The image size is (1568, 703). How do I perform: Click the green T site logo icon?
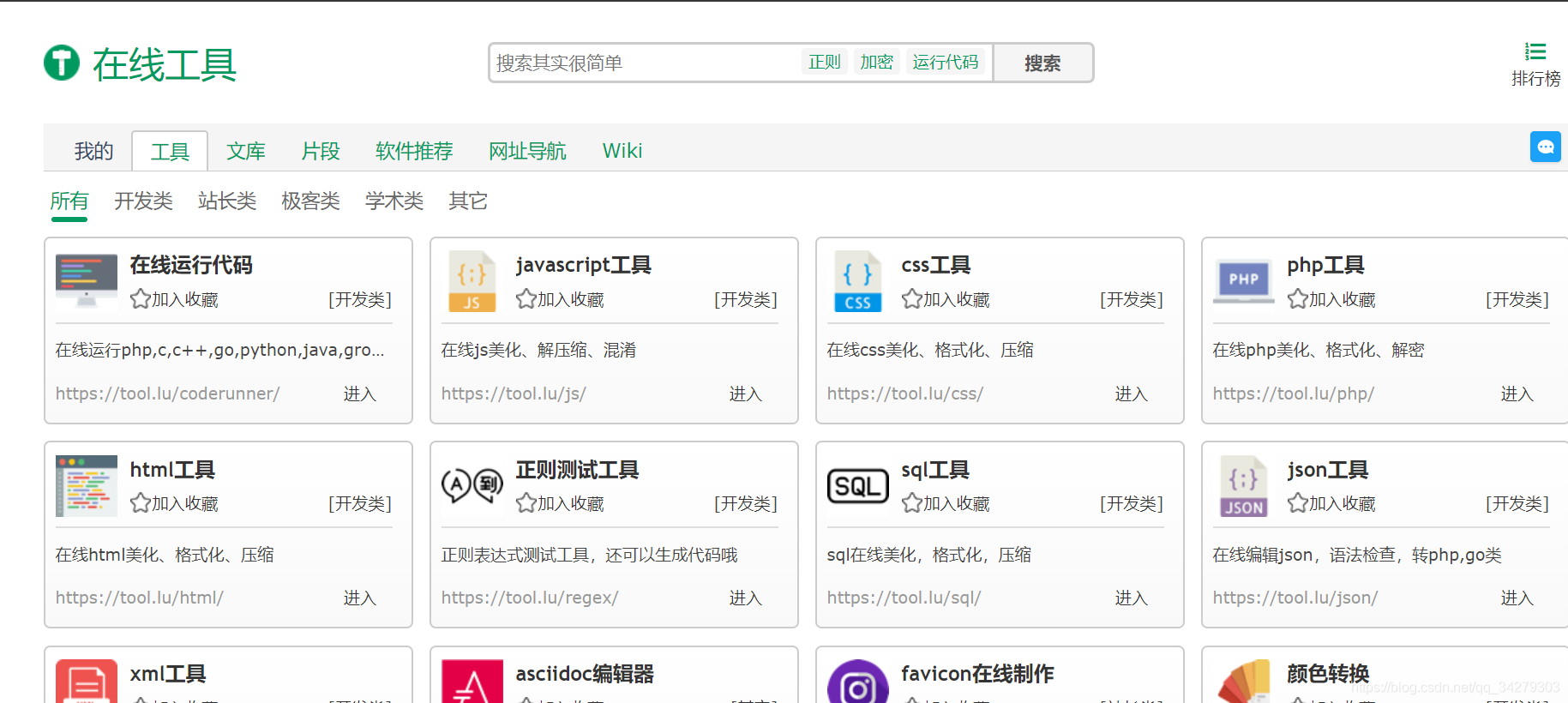(62, 63)
